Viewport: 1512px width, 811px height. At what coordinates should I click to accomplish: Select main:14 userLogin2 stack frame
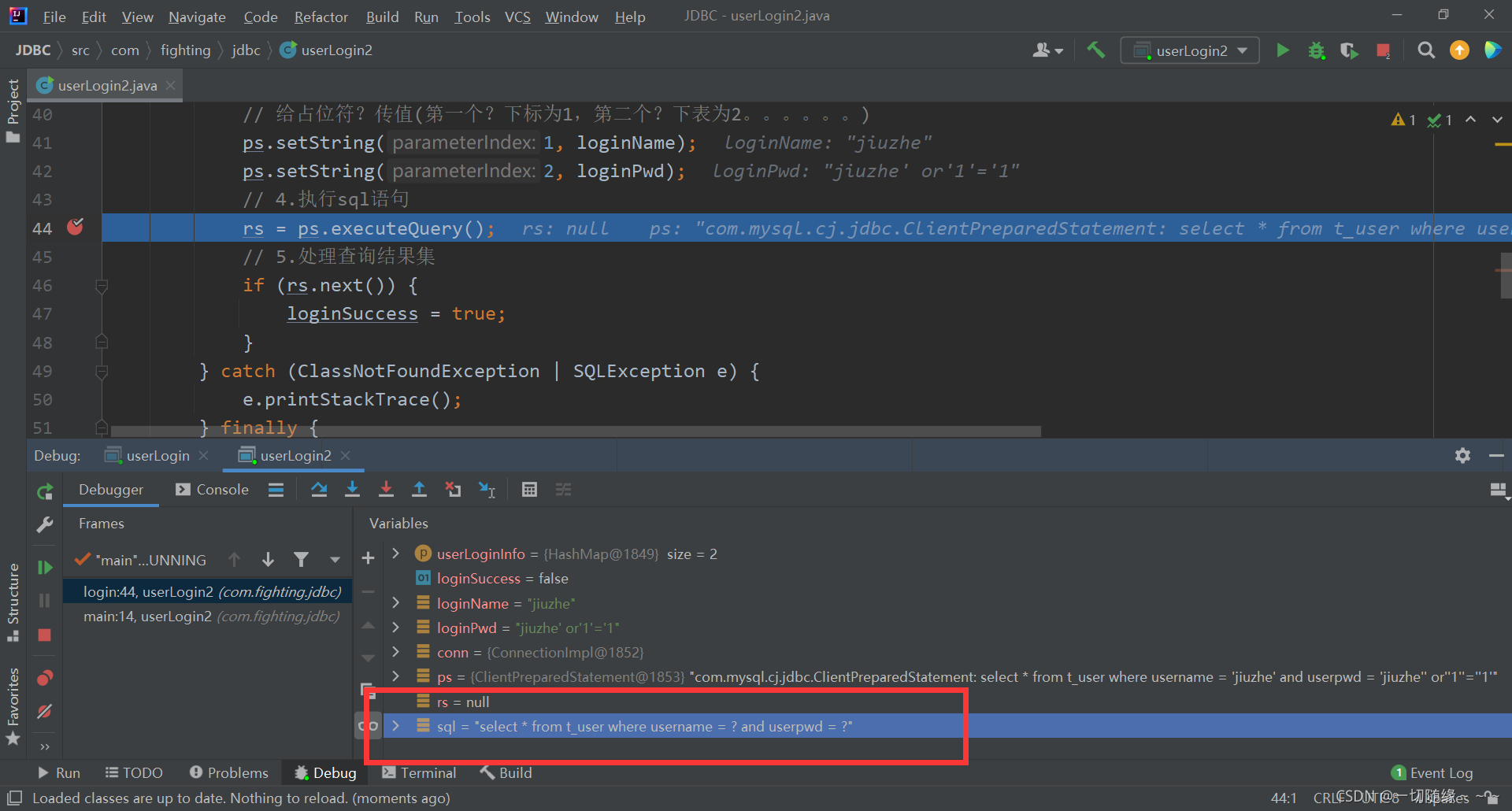pyautogui.click(x=209, y=617)
